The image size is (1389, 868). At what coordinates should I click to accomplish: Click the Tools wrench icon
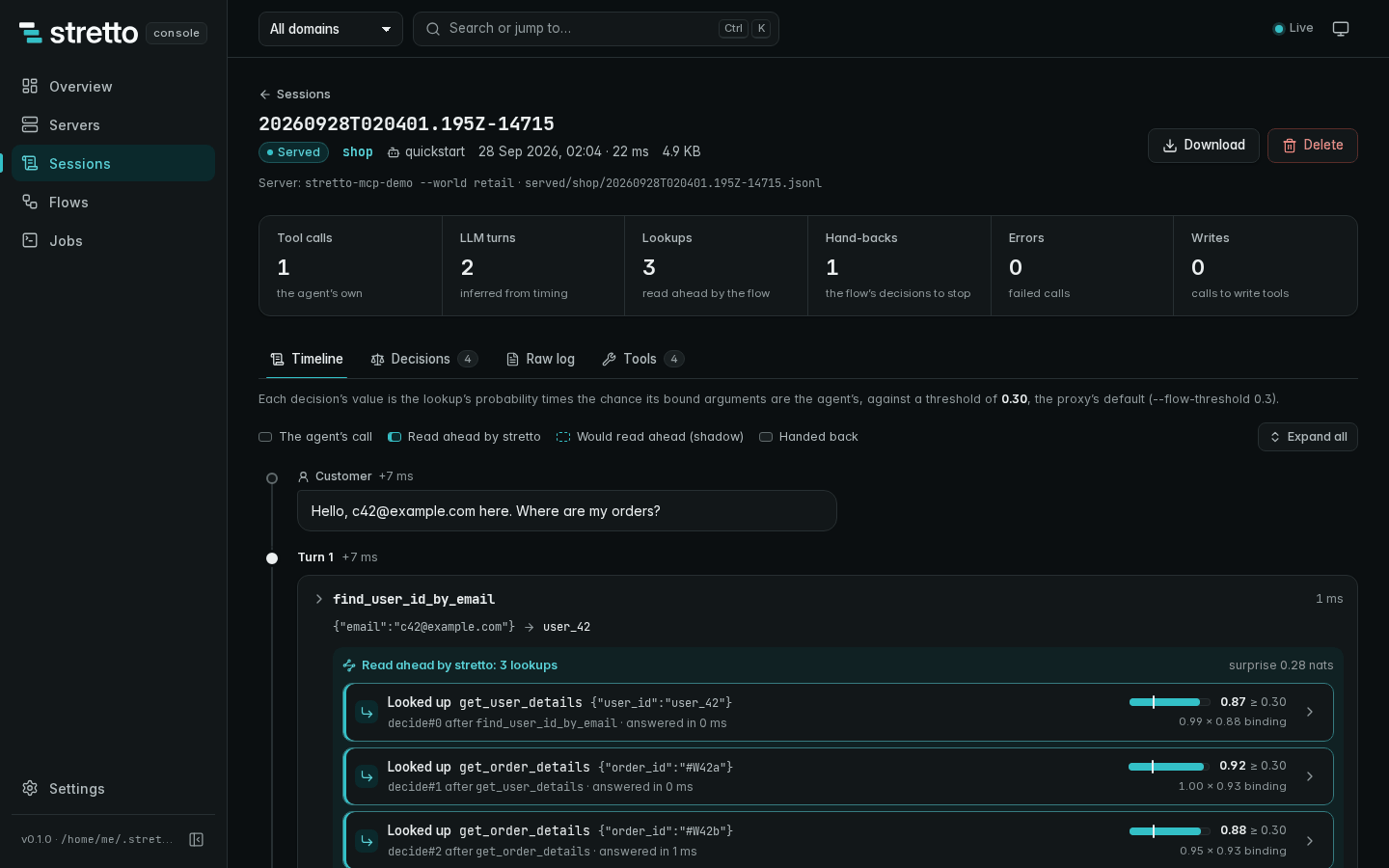[x=609, y=359]
